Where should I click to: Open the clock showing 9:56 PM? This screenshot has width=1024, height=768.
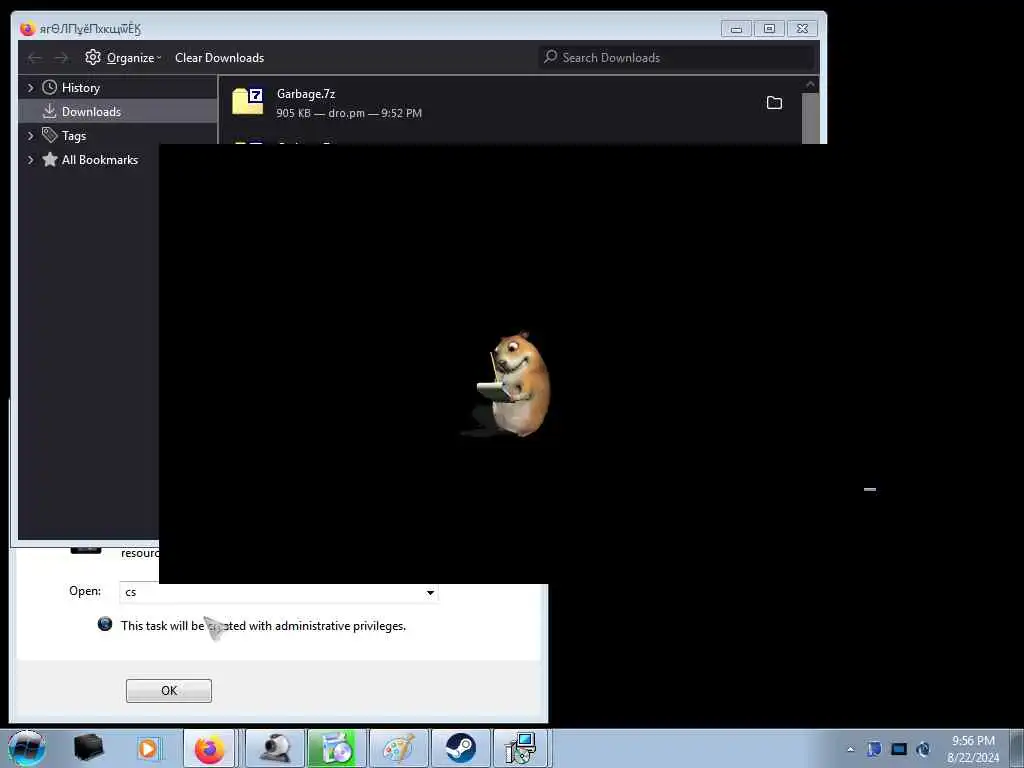(x=973, y=749)
